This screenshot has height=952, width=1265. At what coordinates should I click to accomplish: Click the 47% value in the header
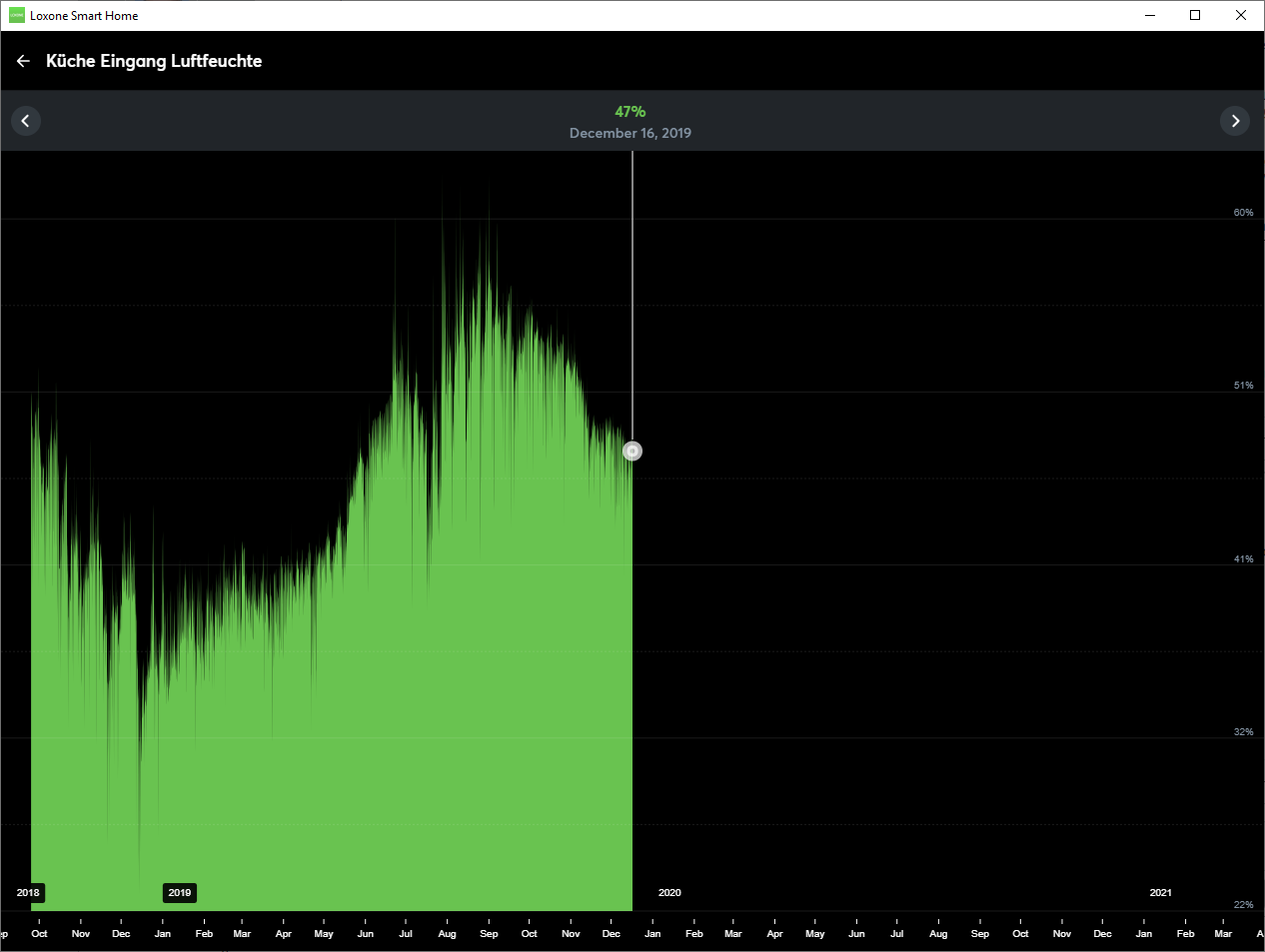click(x=631, y=112)
